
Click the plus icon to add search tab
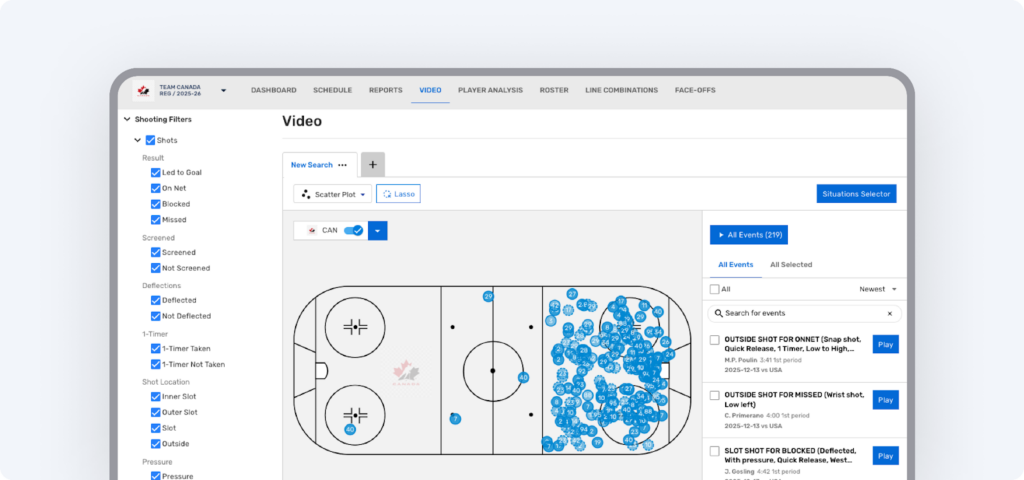pos(372,165)
